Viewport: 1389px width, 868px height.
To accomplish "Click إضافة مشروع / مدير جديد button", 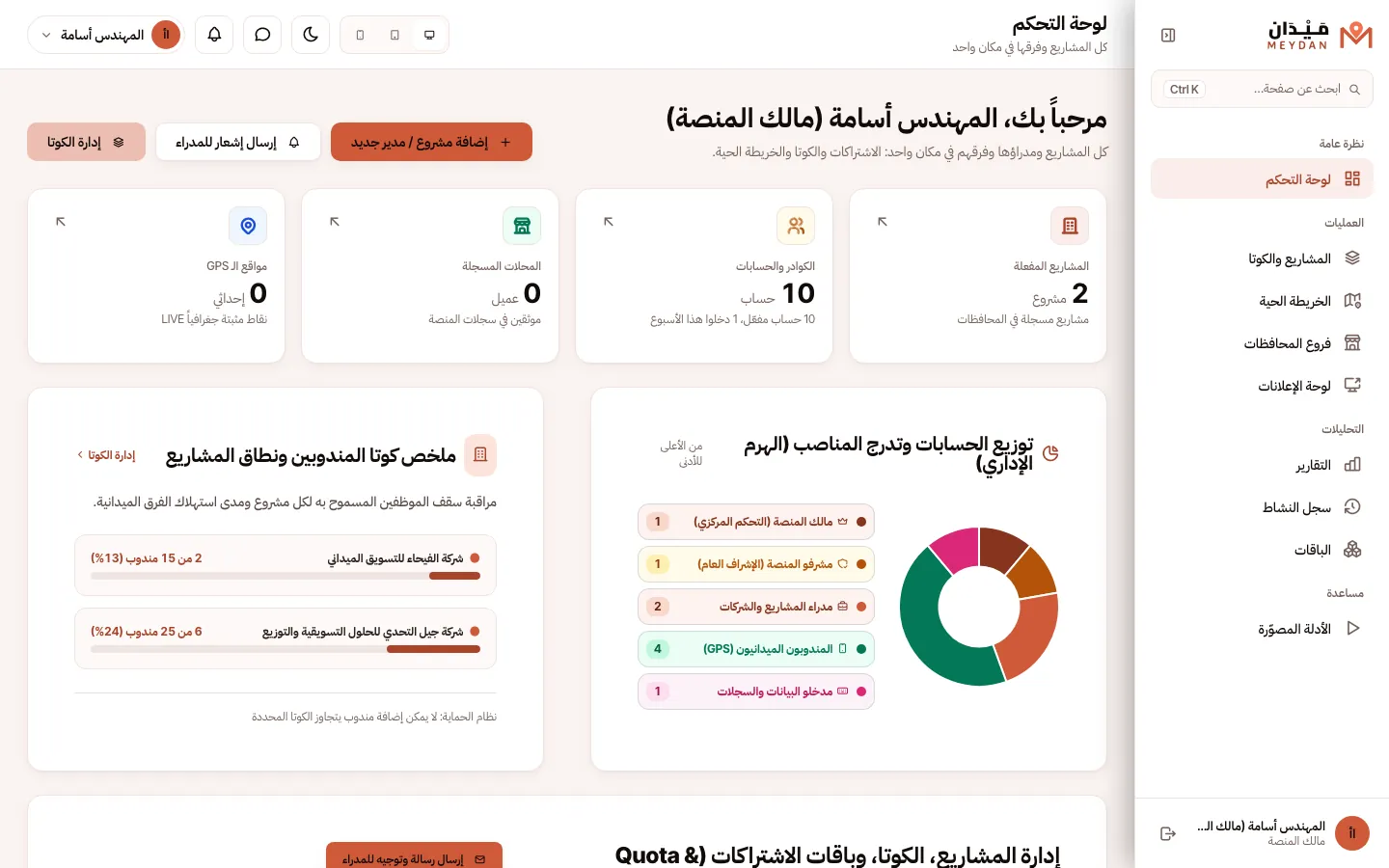I will point(431,142).
